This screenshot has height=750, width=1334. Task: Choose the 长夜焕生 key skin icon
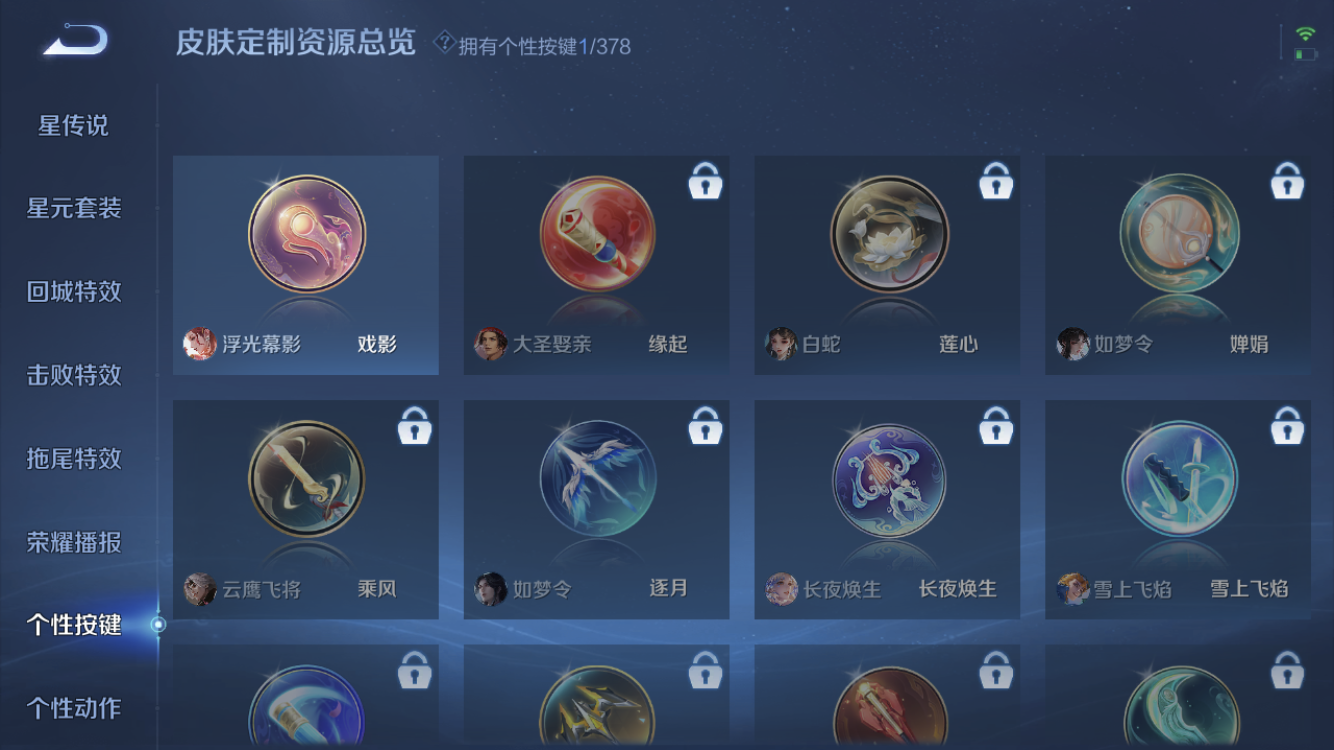point(889,479)
